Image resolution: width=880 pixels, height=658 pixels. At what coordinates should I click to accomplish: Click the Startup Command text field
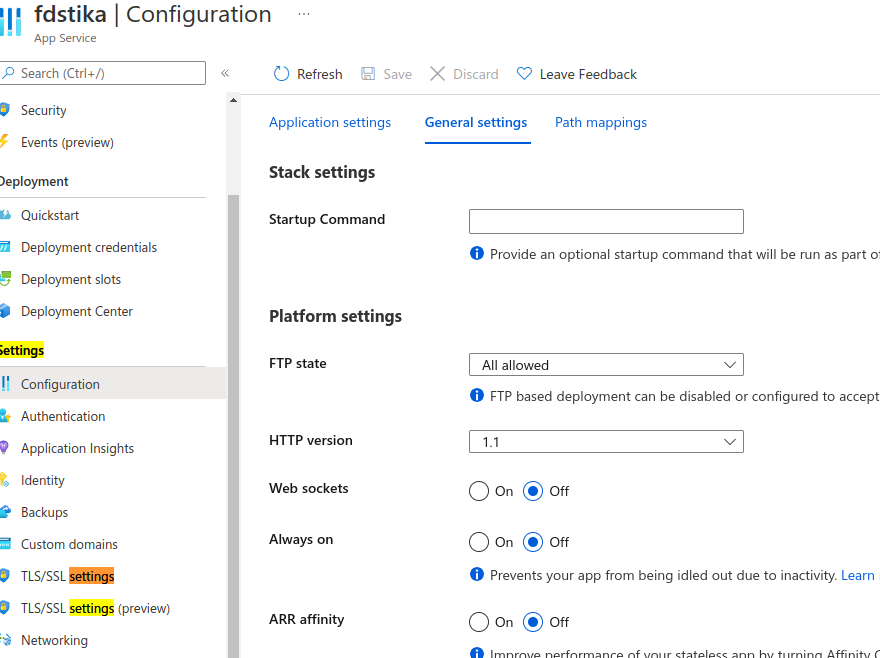[x=606, y=221]
